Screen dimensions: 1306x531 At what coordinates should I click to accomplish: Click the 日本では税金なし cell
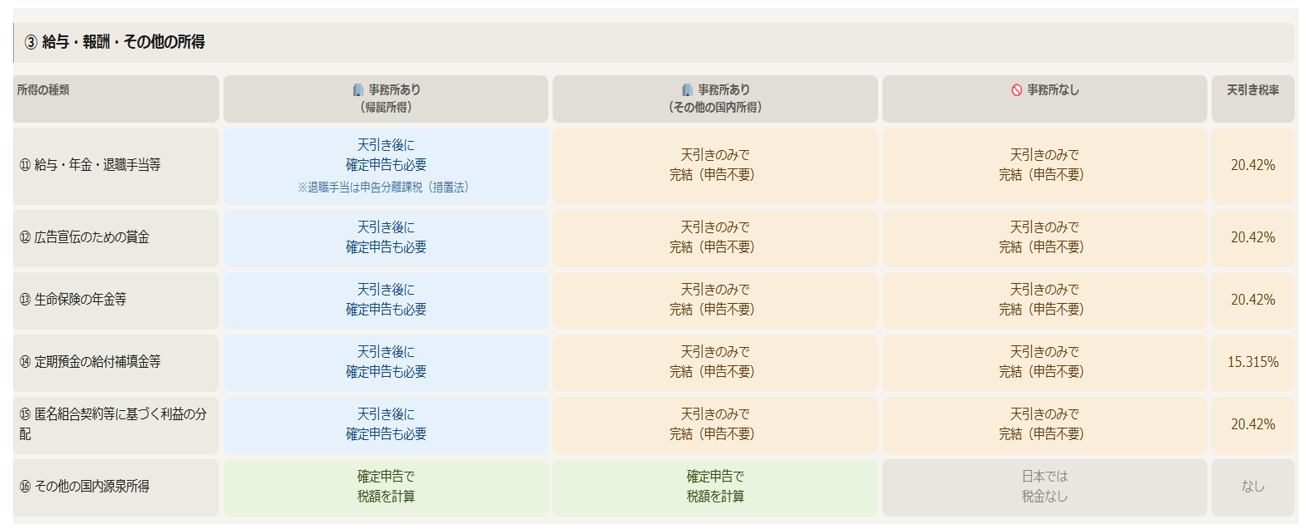click(x=1044, y=487)
